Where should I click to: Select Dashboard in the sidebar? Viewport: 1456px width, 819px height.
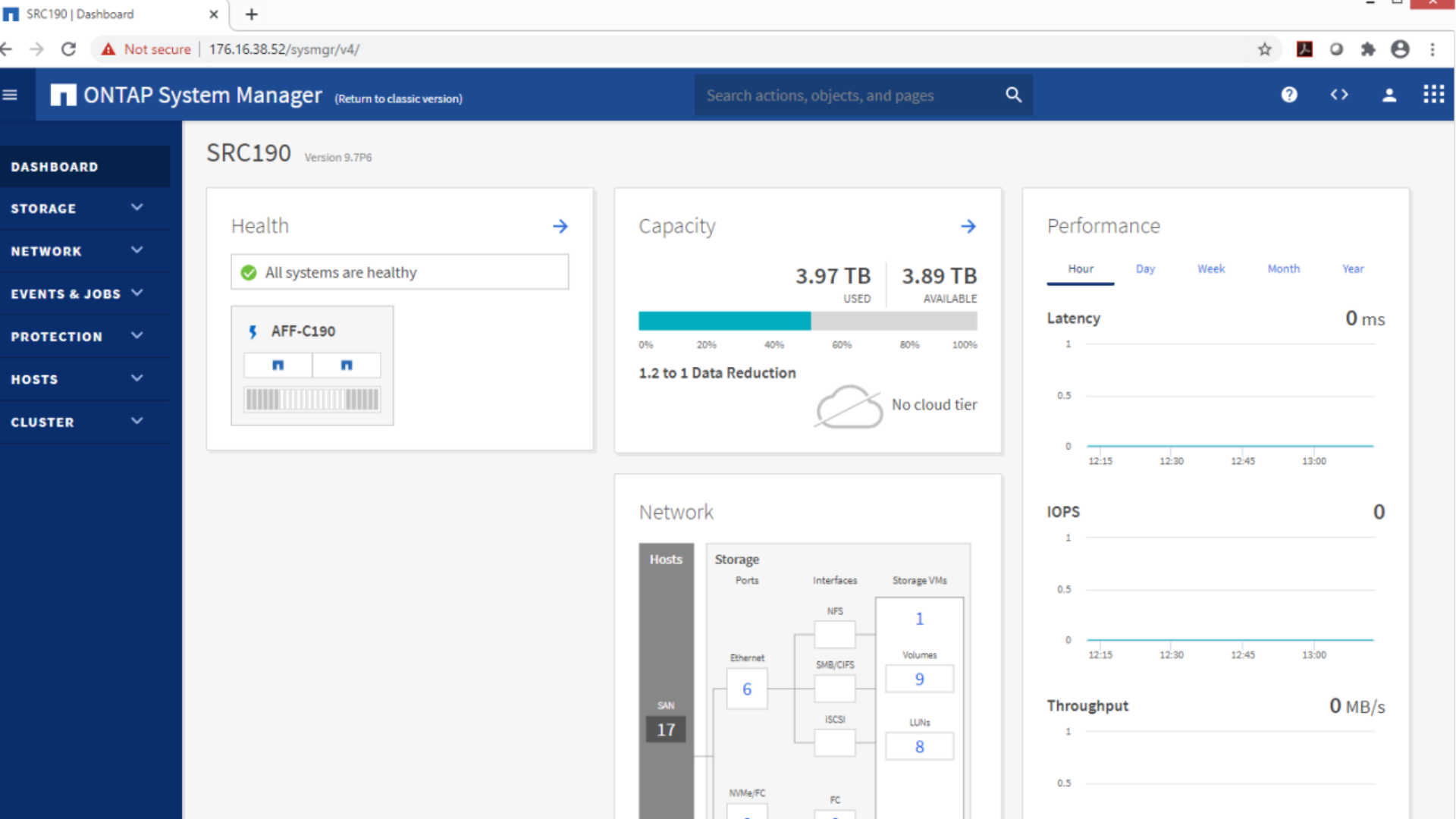pos(85,167)
